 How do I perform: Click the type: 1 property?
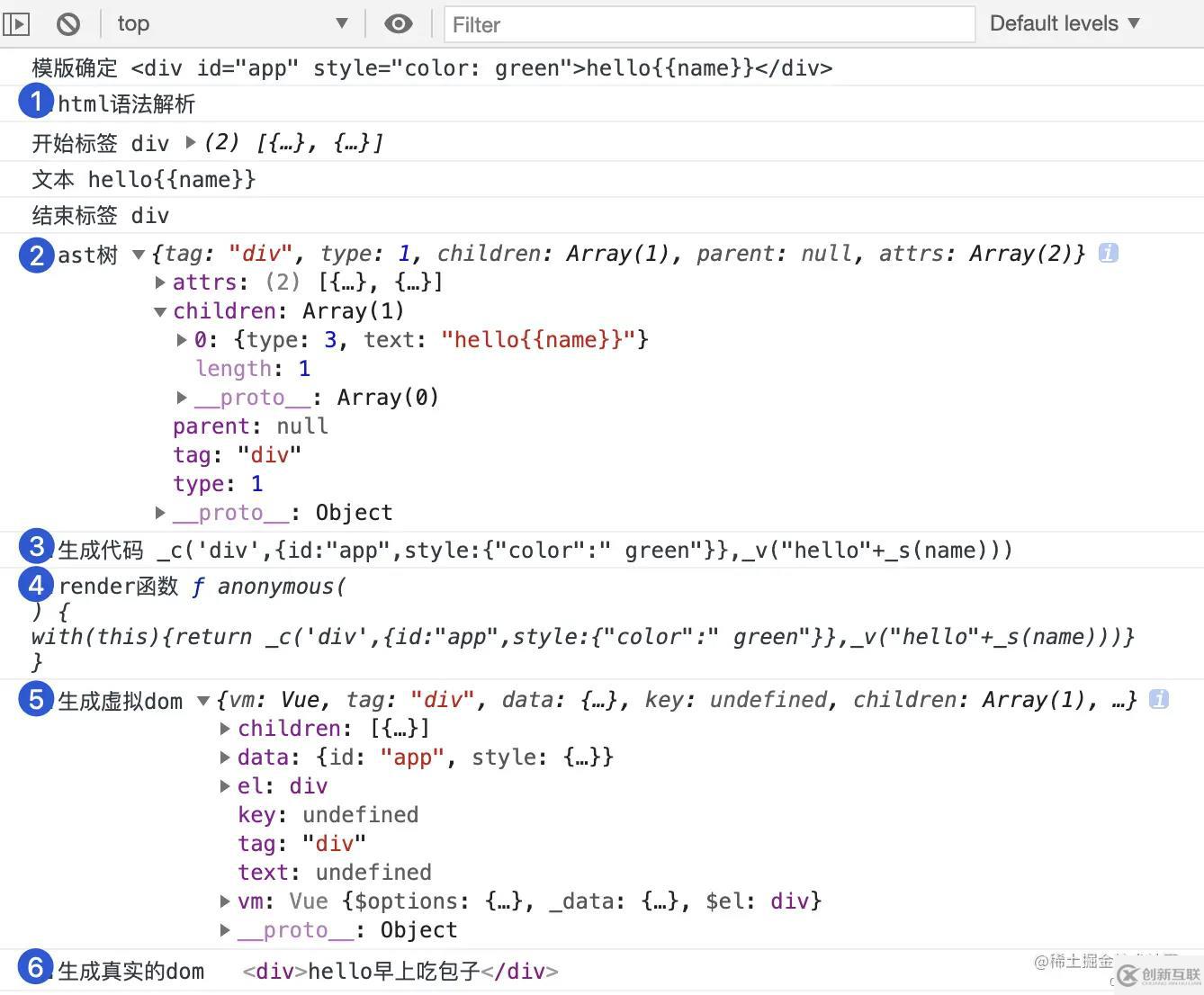tap(218, 484)
